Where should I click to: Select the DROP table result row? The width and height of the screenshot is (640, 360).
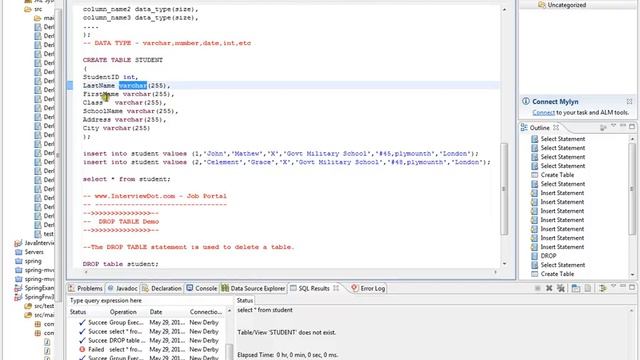(147, 340)
